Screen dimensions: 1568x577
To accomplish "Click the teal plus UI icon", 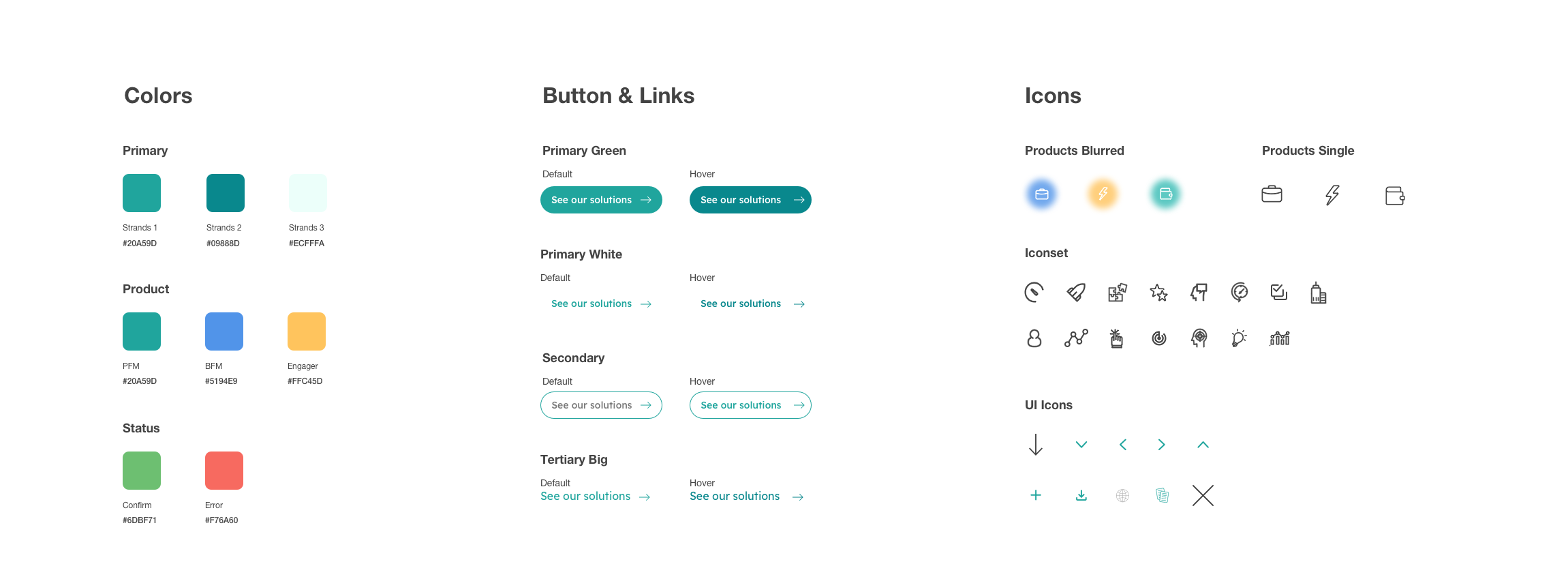I will pyautogui.click(x=1036, y=495).
